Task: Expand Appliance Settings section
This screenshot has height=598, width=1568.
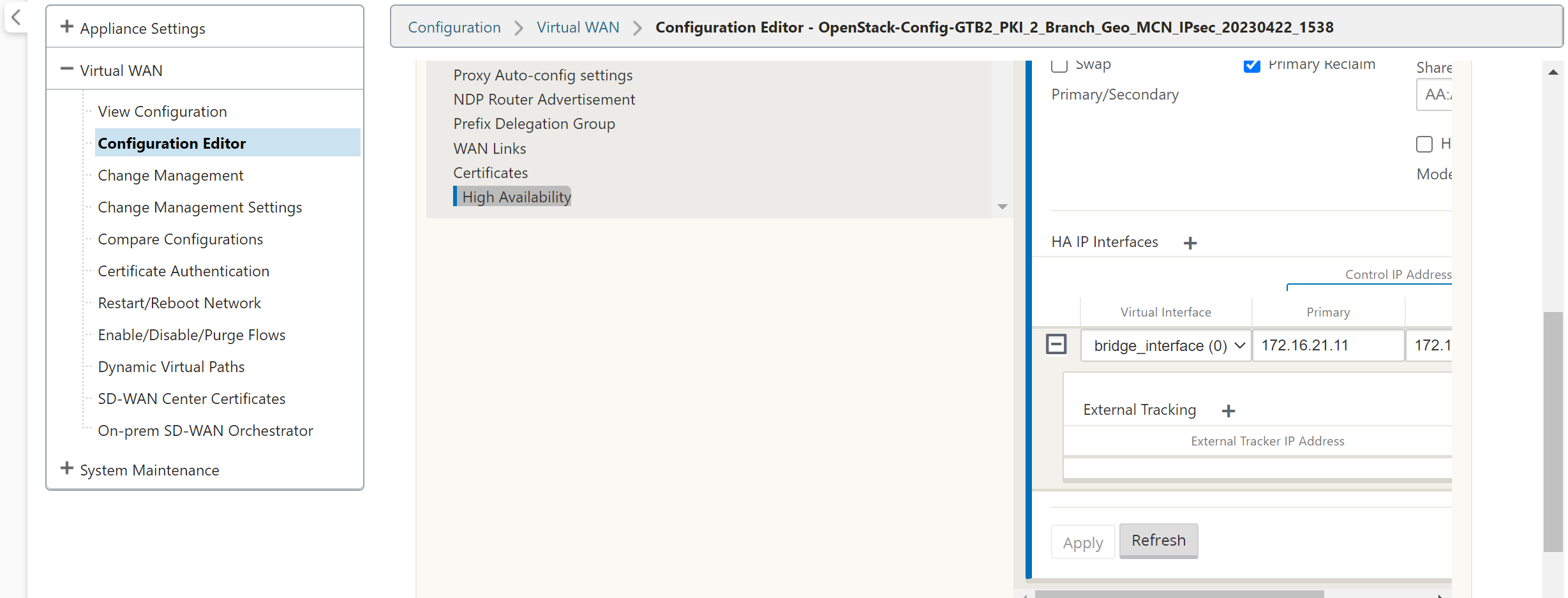Action: coord(66,27)
